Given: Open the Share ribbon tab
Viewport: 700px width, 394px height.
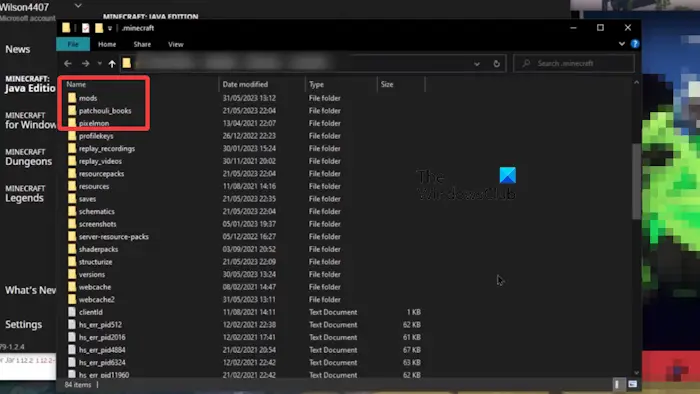Looking at the screenshot, I should click(142, 44).
